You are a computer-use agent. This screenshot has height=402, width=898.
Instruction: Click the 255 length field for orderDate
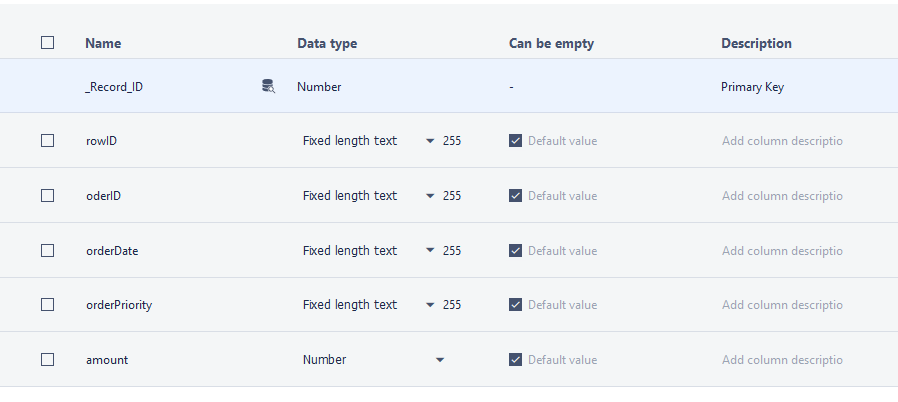point(452,251)
